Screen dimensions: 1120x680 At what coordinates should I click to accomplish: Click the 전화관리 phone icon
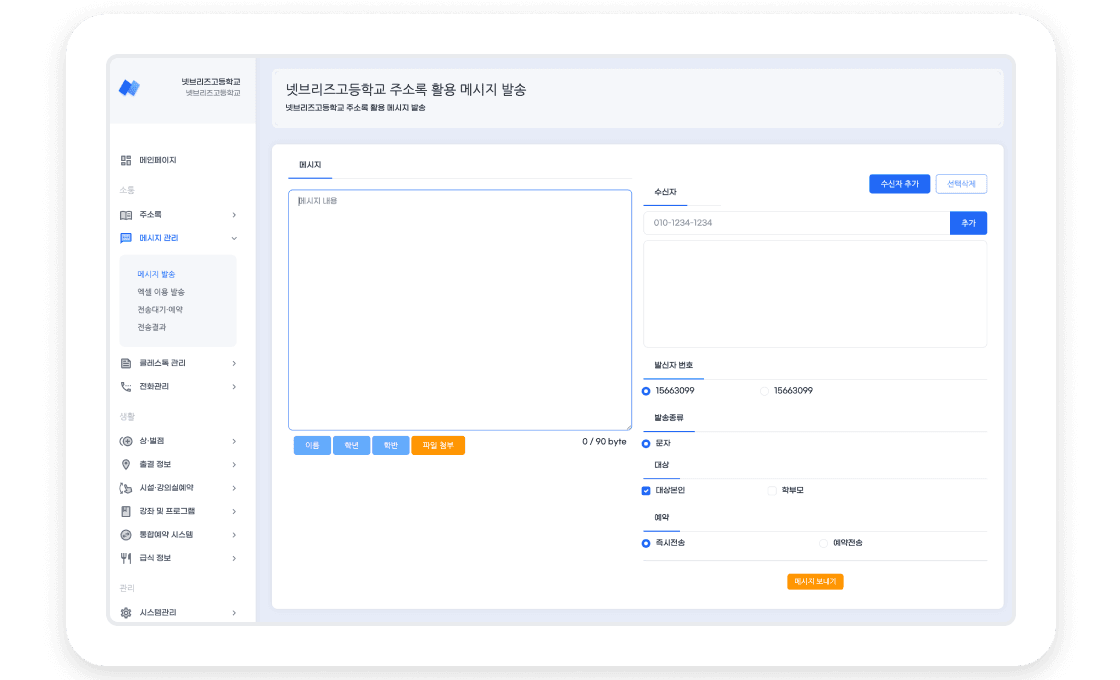coord(126,387)
